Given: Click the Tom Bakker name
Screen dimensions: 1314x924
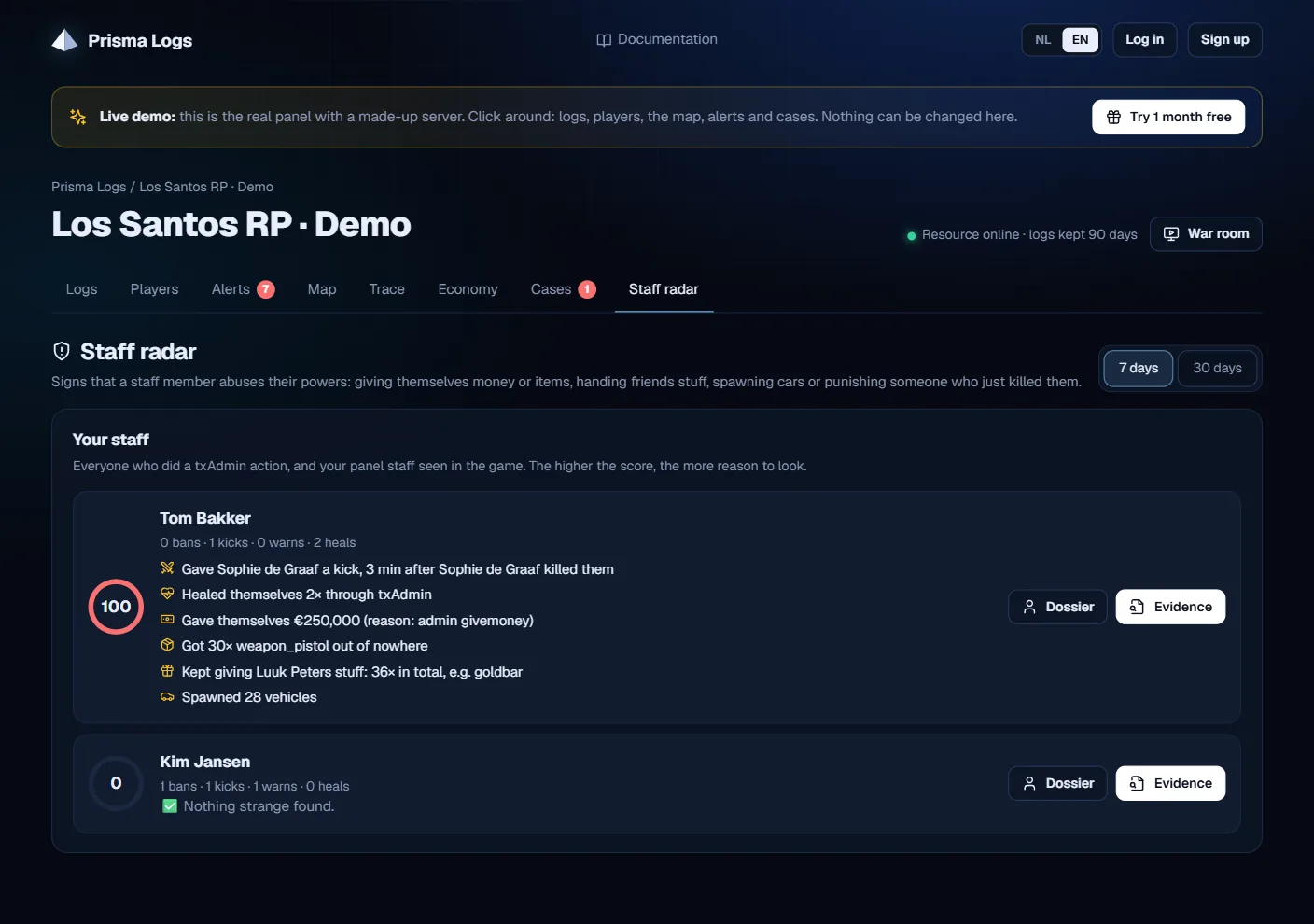Looking at the screenshot, I should (x=205, y=518).
